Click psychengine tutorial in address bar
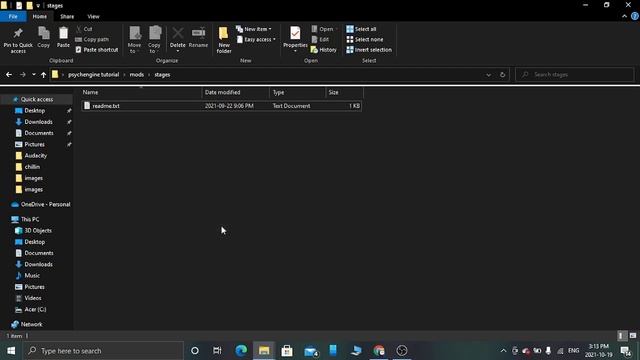This screenshot has height=360, width=640. click(x=93, y=75)
